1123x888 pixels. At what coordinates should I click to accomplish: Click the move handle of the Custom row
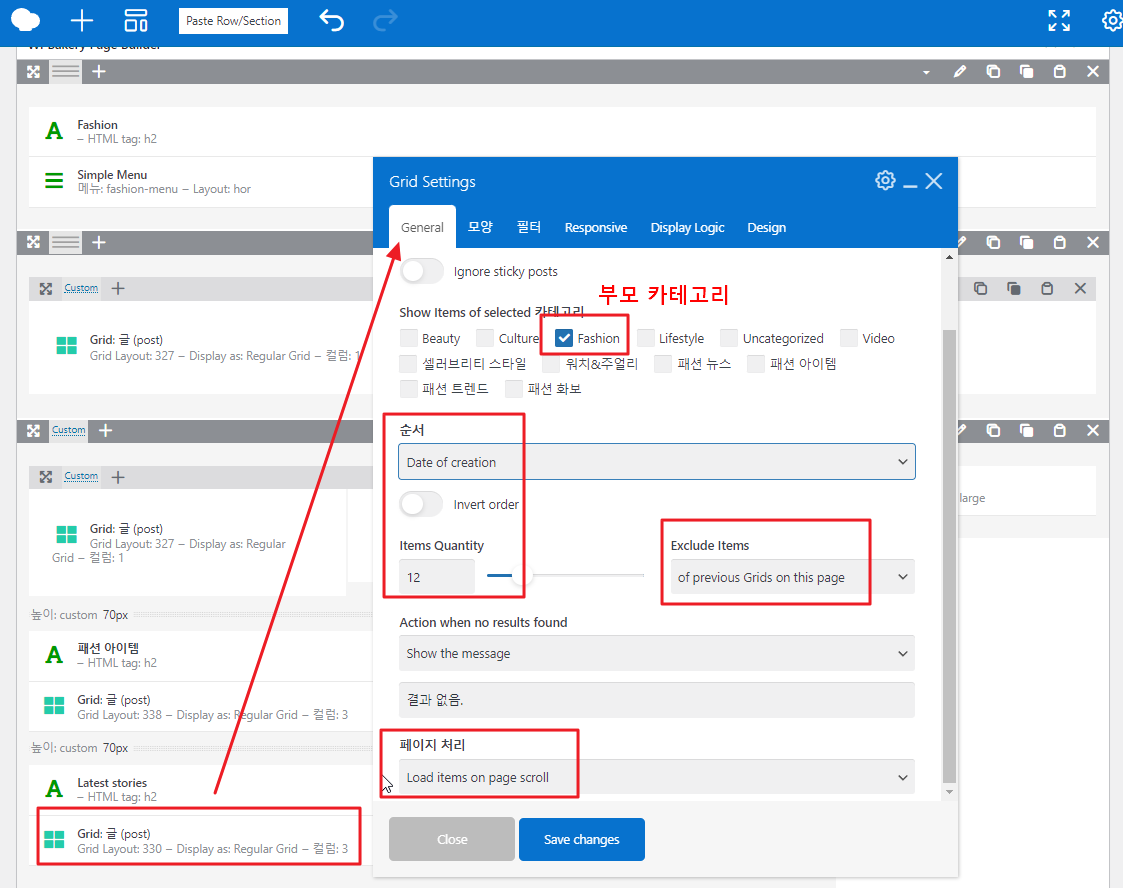tap(34, 430)
